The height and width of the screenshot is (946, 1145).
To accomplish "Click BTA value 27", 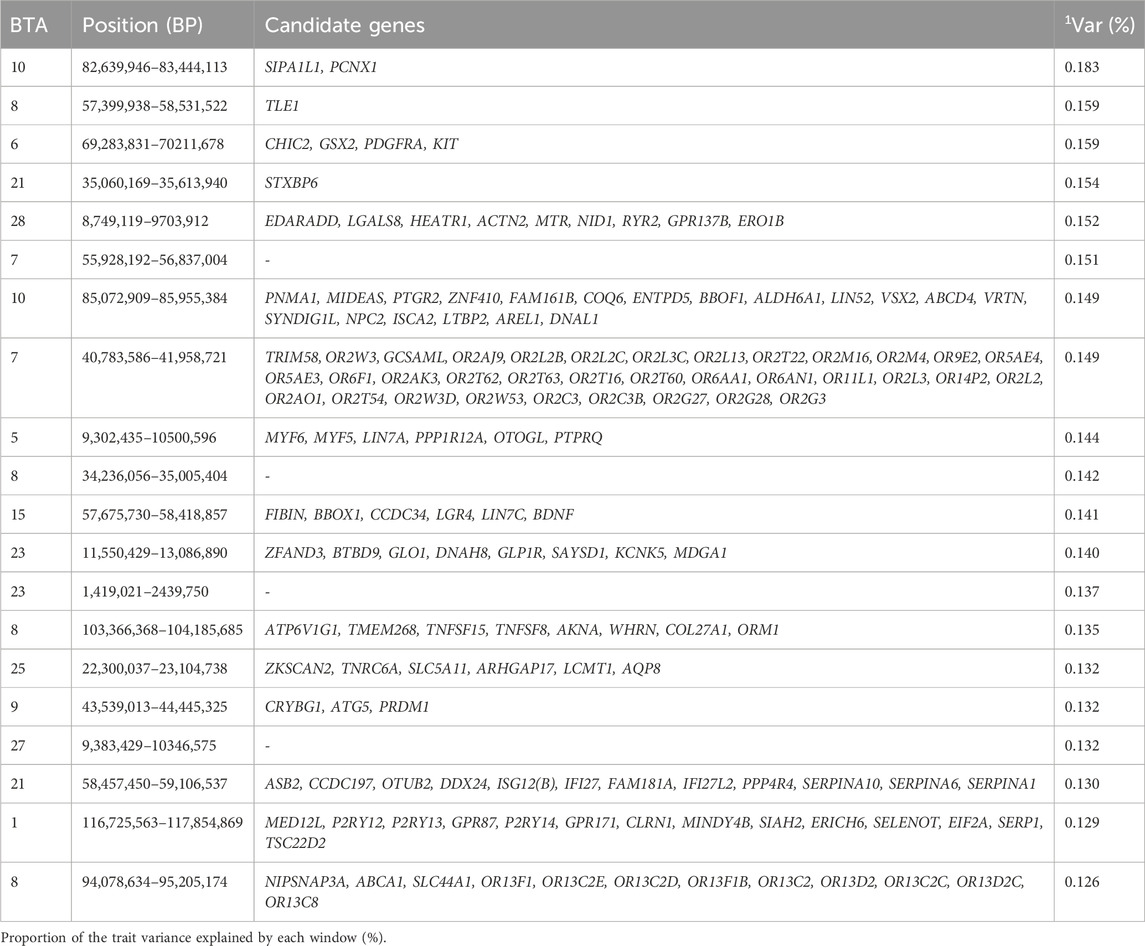I will (x=18, y=746).
